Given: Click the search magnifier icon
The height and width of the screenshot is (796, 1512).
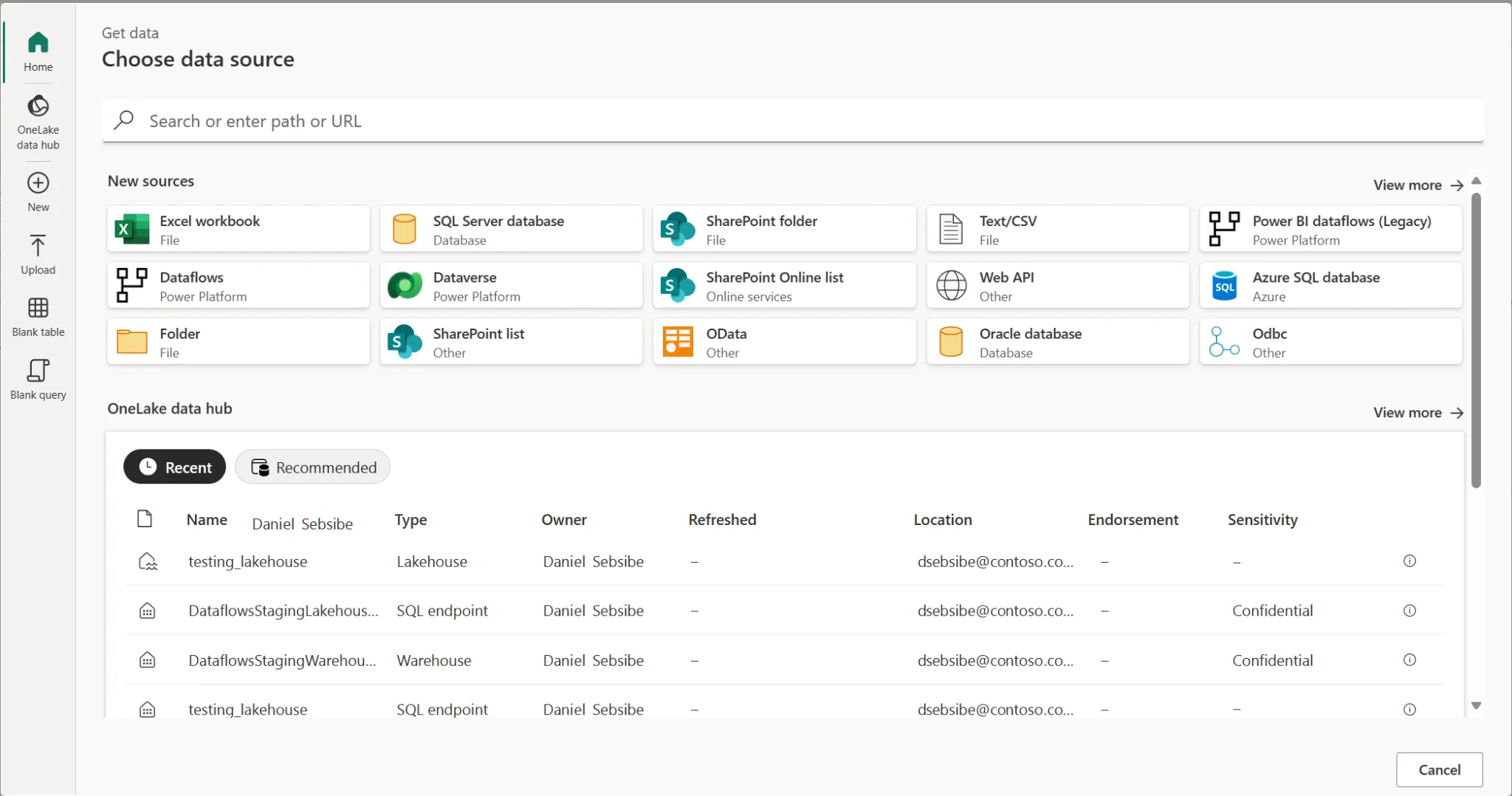Looking at the screenshot, I should point(124,120).
